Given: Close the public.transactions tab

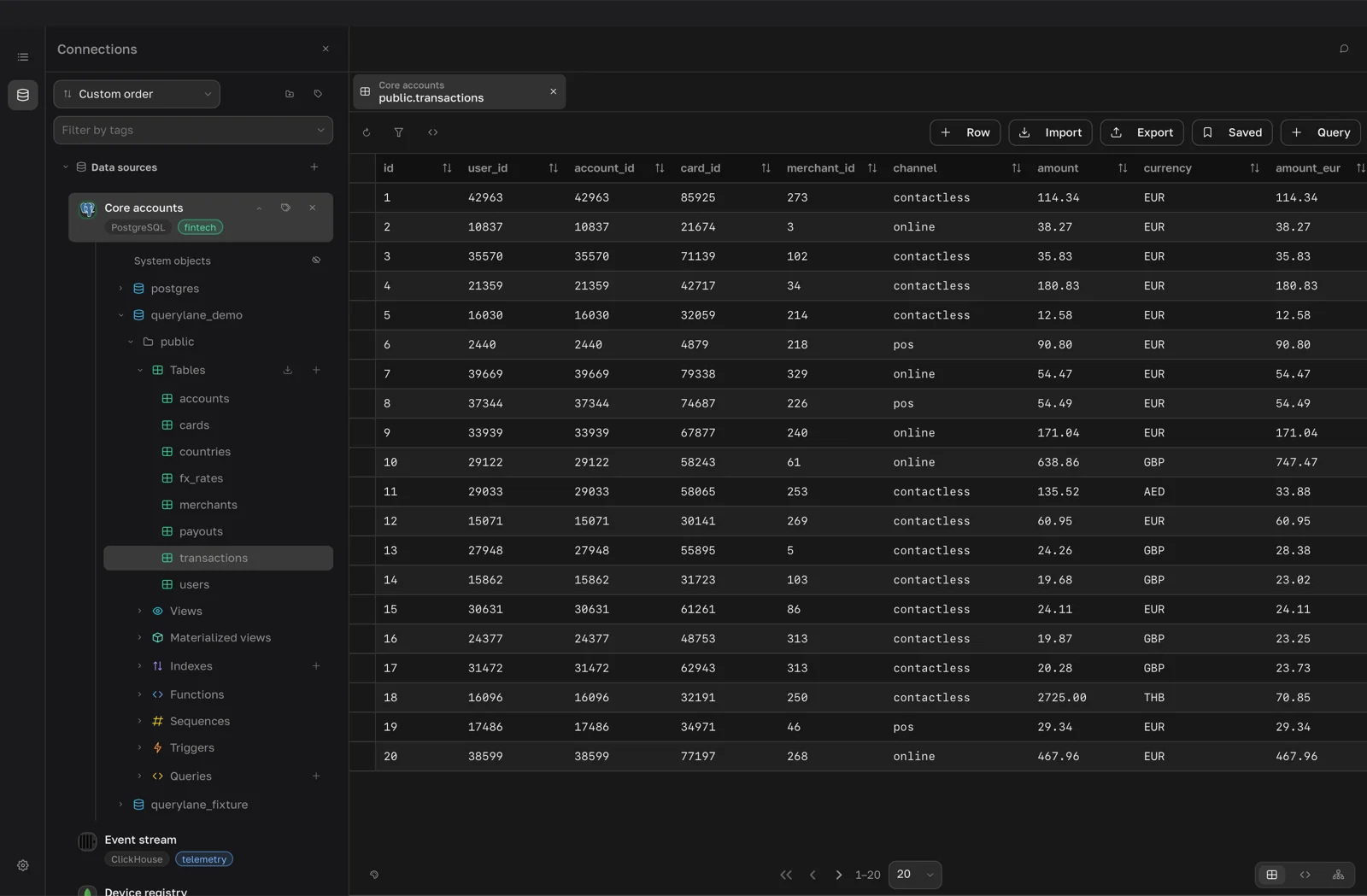Looking at the screenshot, I should point(553,91).
